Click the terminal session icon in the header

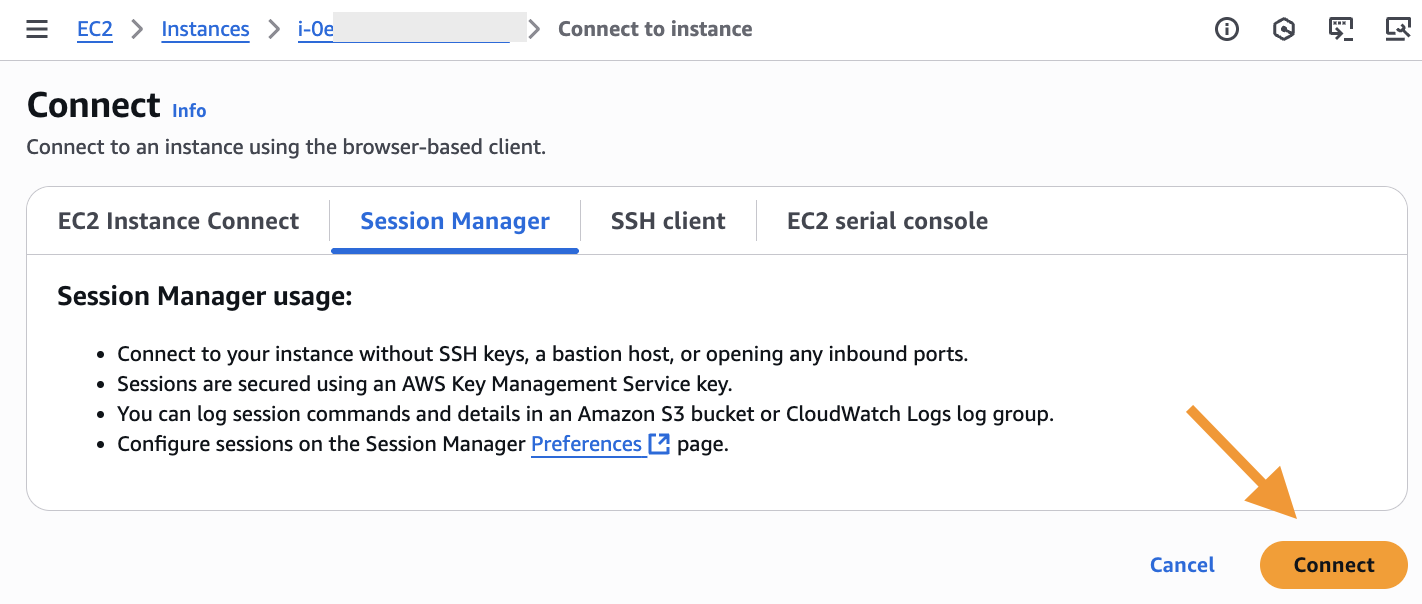(x=1341, y=29)
